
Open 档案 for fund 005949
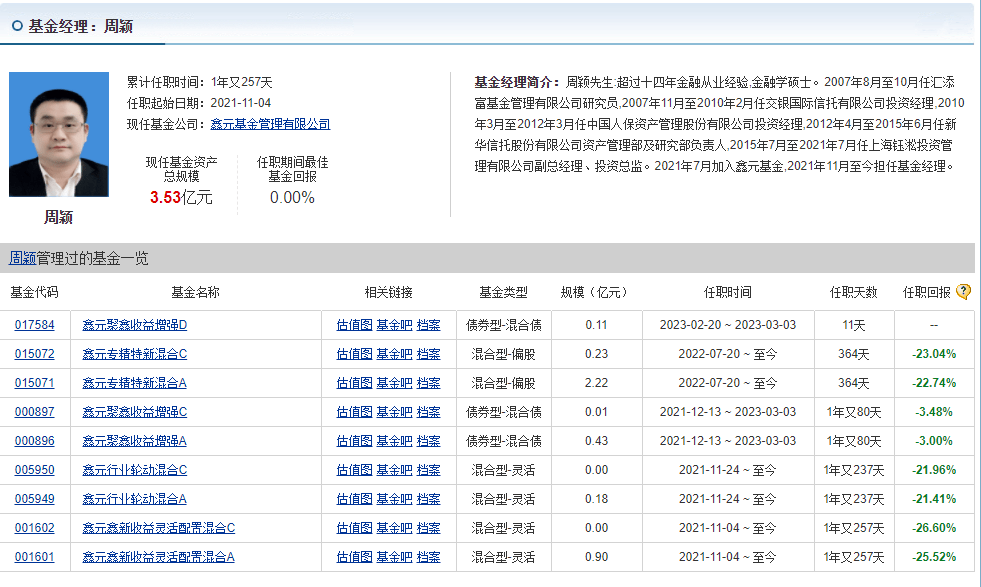tap(428, 499)
